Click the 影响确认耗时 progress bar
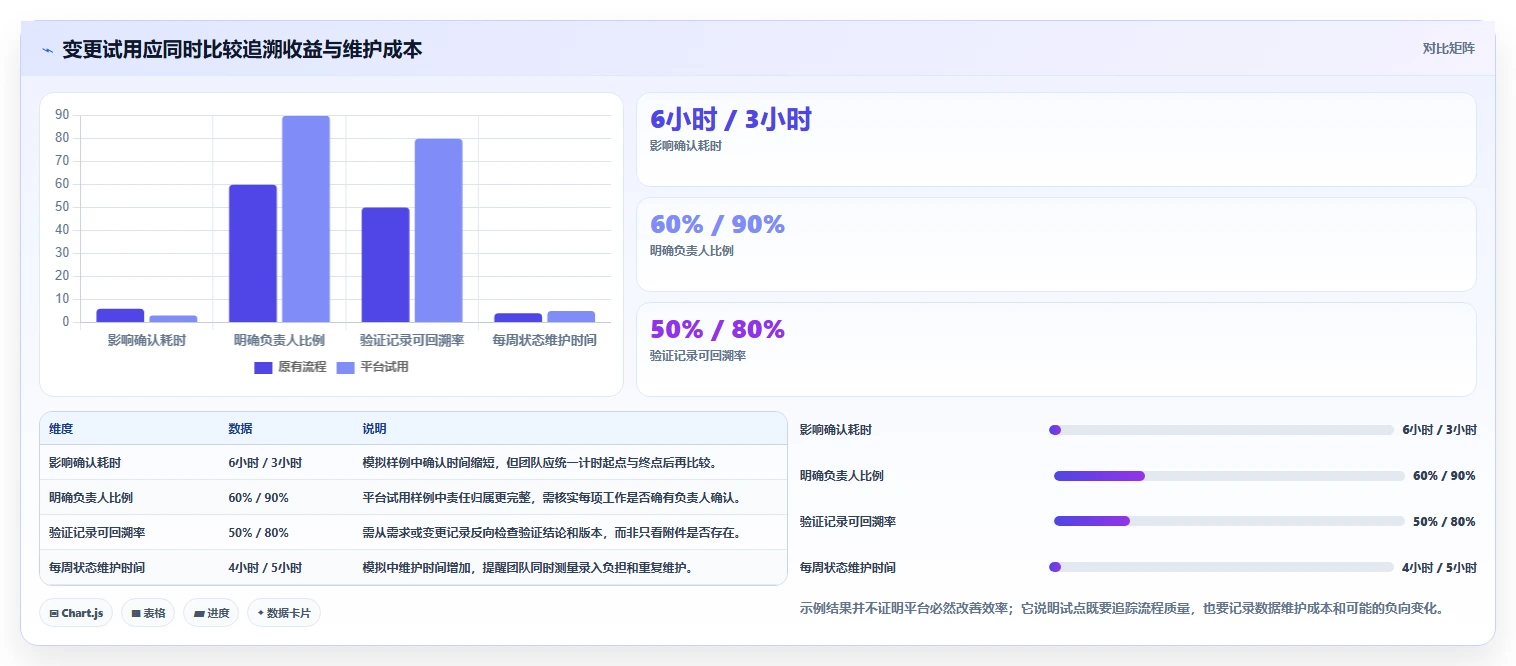Image resolution: width=1516 pixels, height=666 pixels. tap(1221, 430)
